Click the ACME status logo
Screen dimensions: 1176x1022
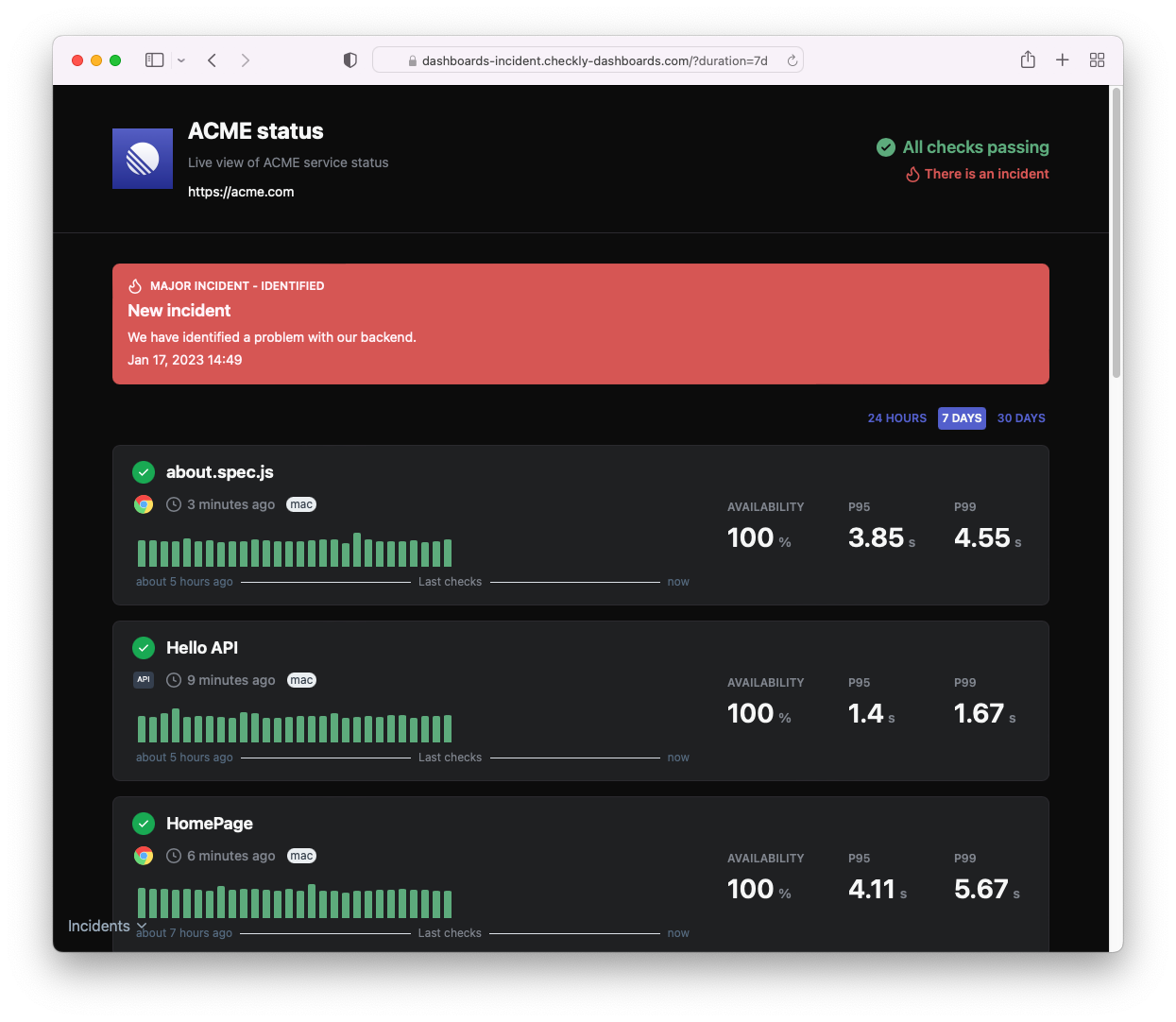click(x=143, y=158)
